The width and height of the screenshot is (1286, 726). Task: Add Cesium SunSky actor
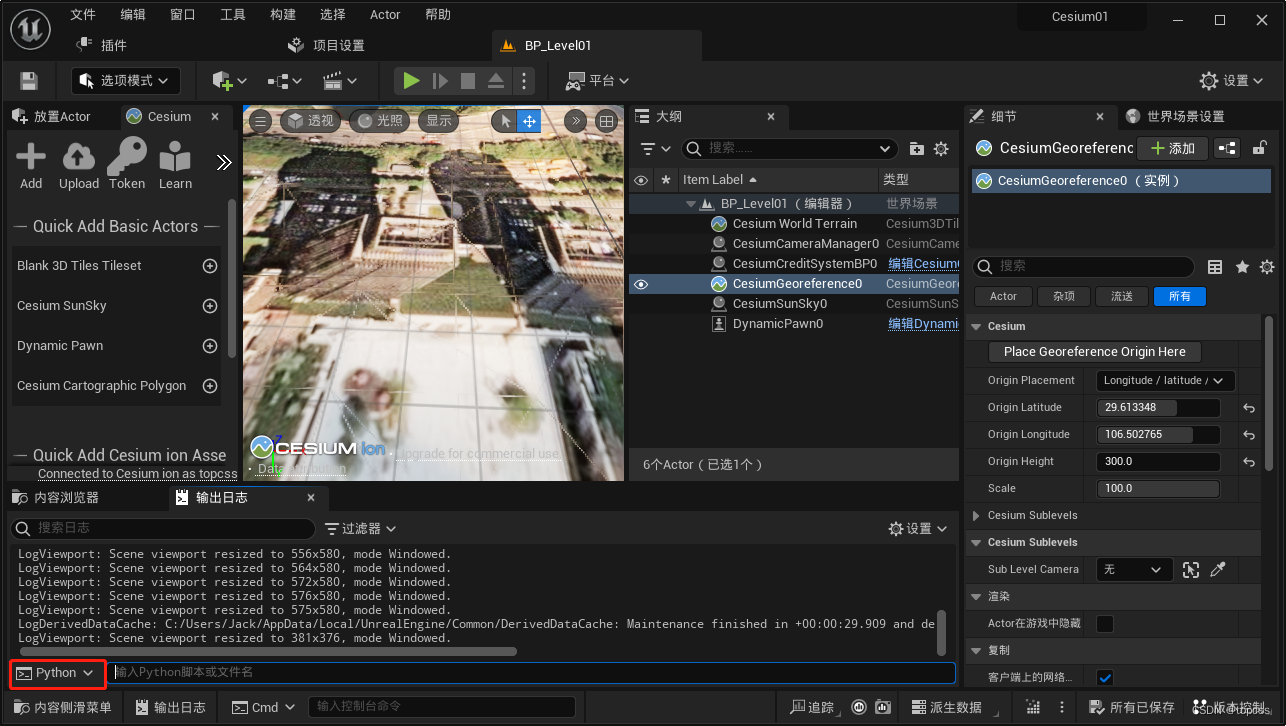[210, 306]
